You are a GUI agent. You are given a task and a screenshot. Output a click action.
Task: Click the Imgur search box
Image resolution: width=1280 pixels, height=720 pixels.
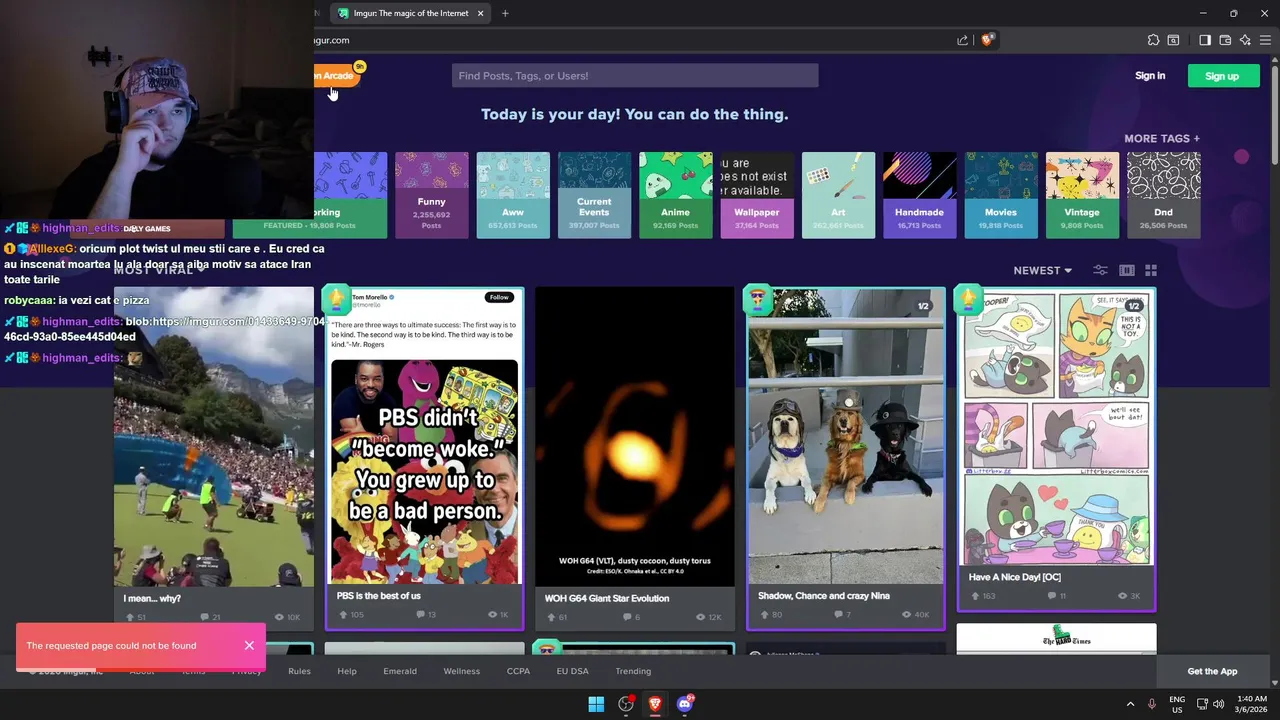(x=635, y=76)
